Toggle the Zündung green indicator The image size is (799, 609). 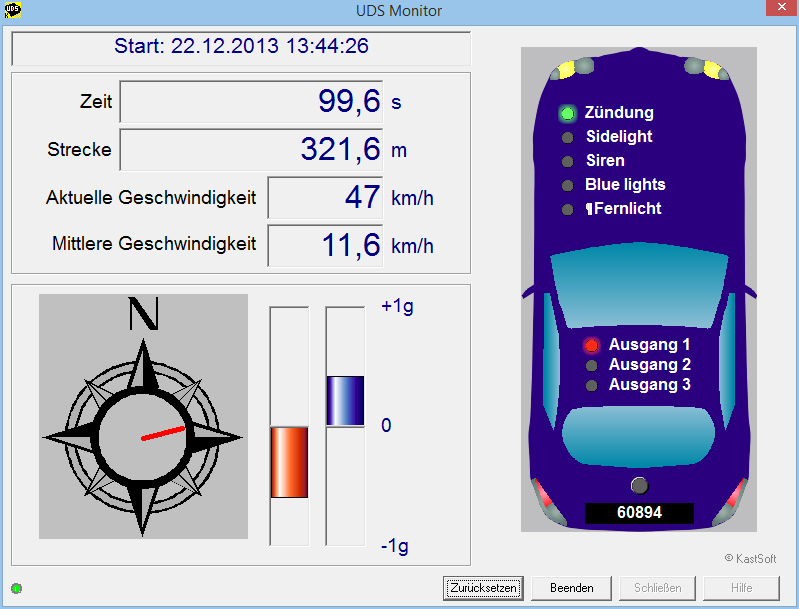pyautogui.click(x=567, y=113)
